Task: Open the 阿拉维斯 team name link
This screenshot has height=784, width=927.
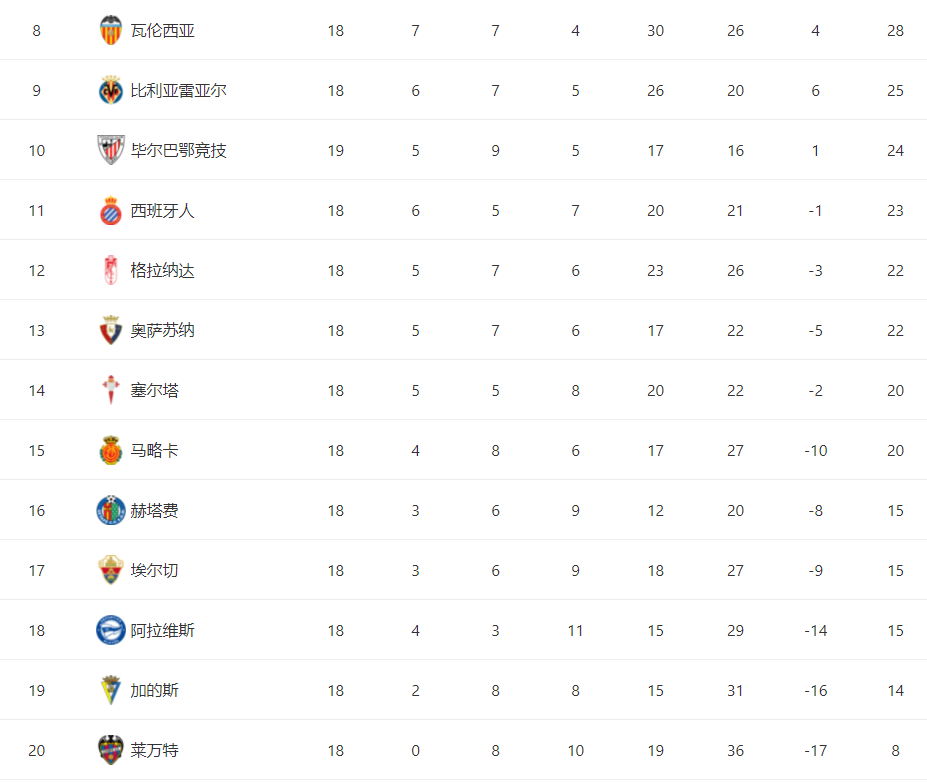Action: pos(163,631)
